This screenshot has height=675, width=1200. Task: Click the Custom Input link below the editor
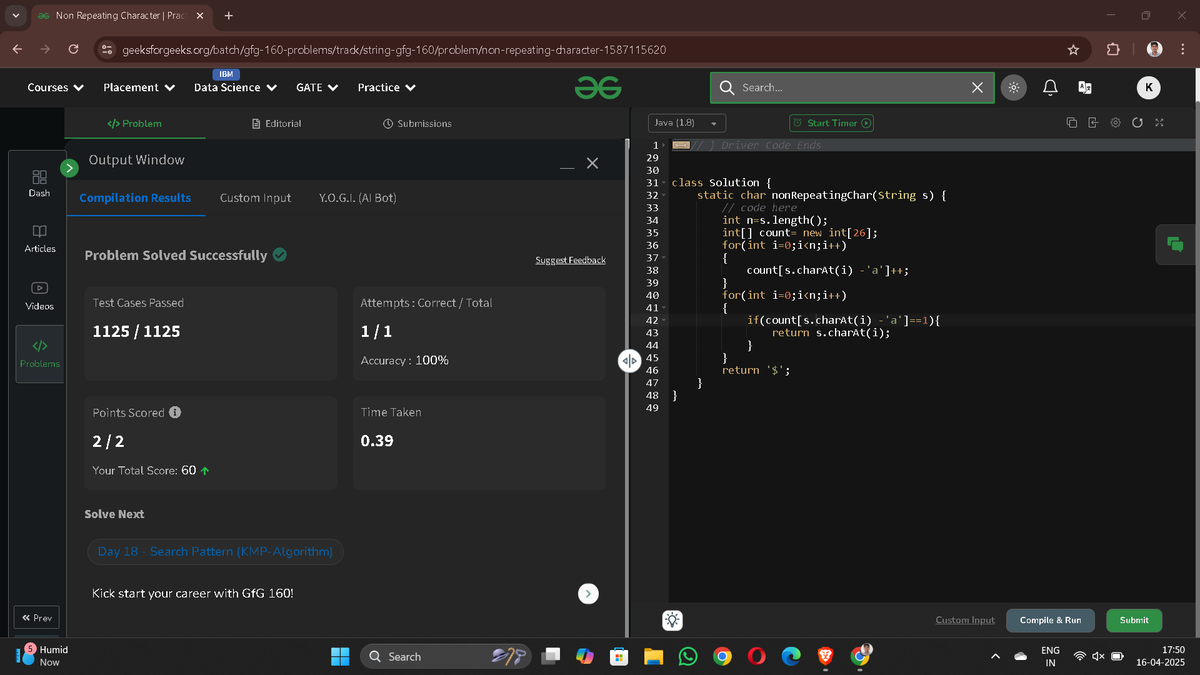point(965,620)
